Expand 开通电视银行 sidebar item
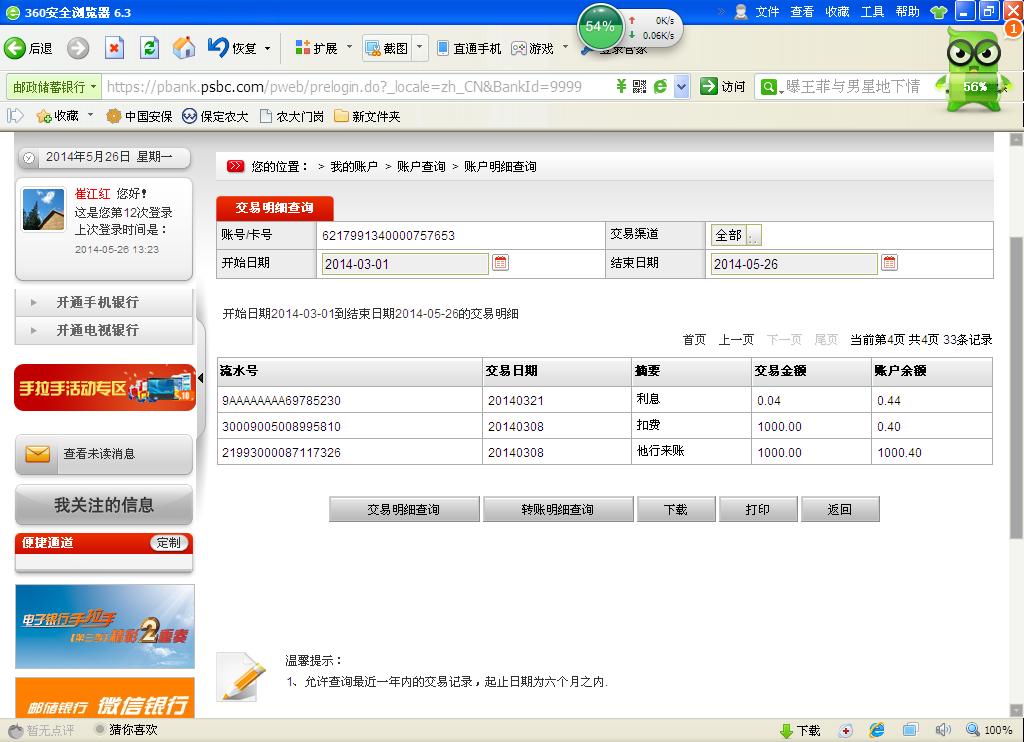The width and height of the screenshot is (1024, 742). pyautogui.click(x=97, y=330)
